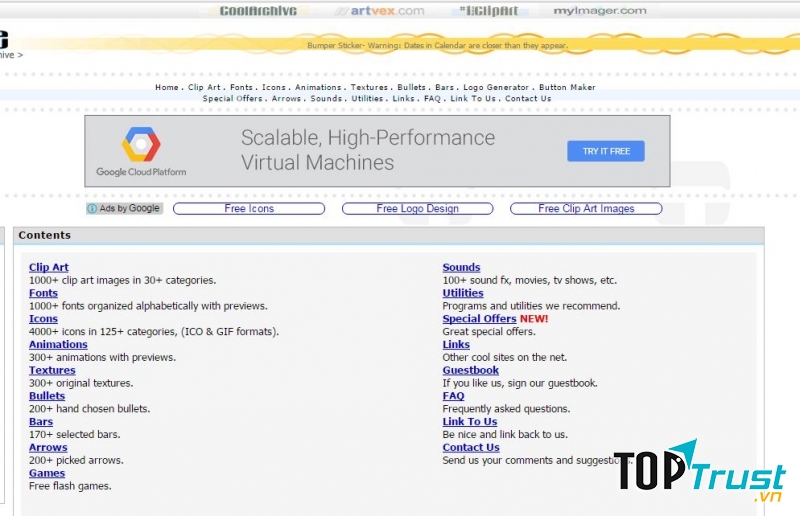800x516 pixels.
Task: Select the Free Logo Design ad link
Action: (417, 209)
